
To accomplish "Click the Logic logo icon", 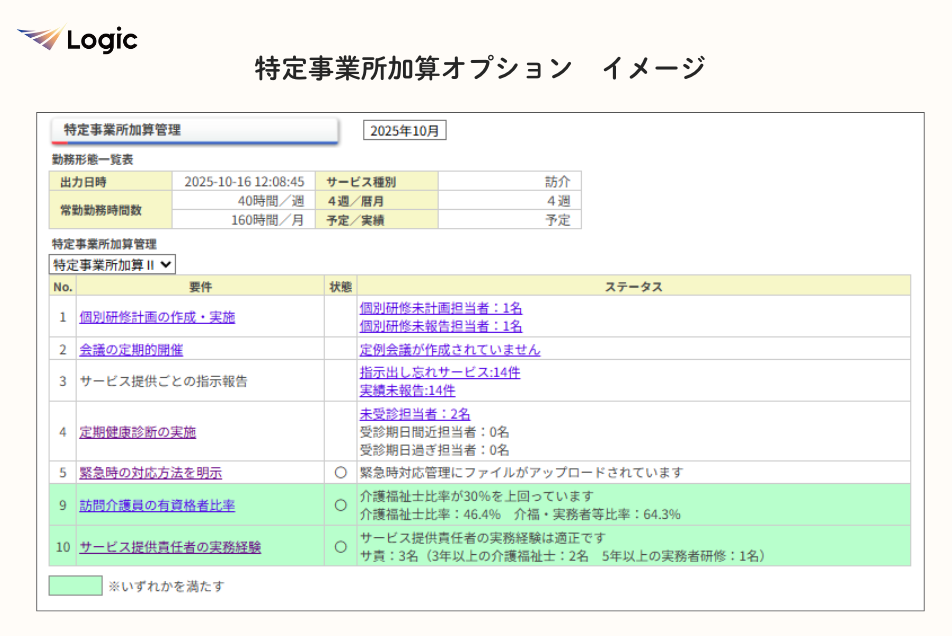I will coord(40,39).
